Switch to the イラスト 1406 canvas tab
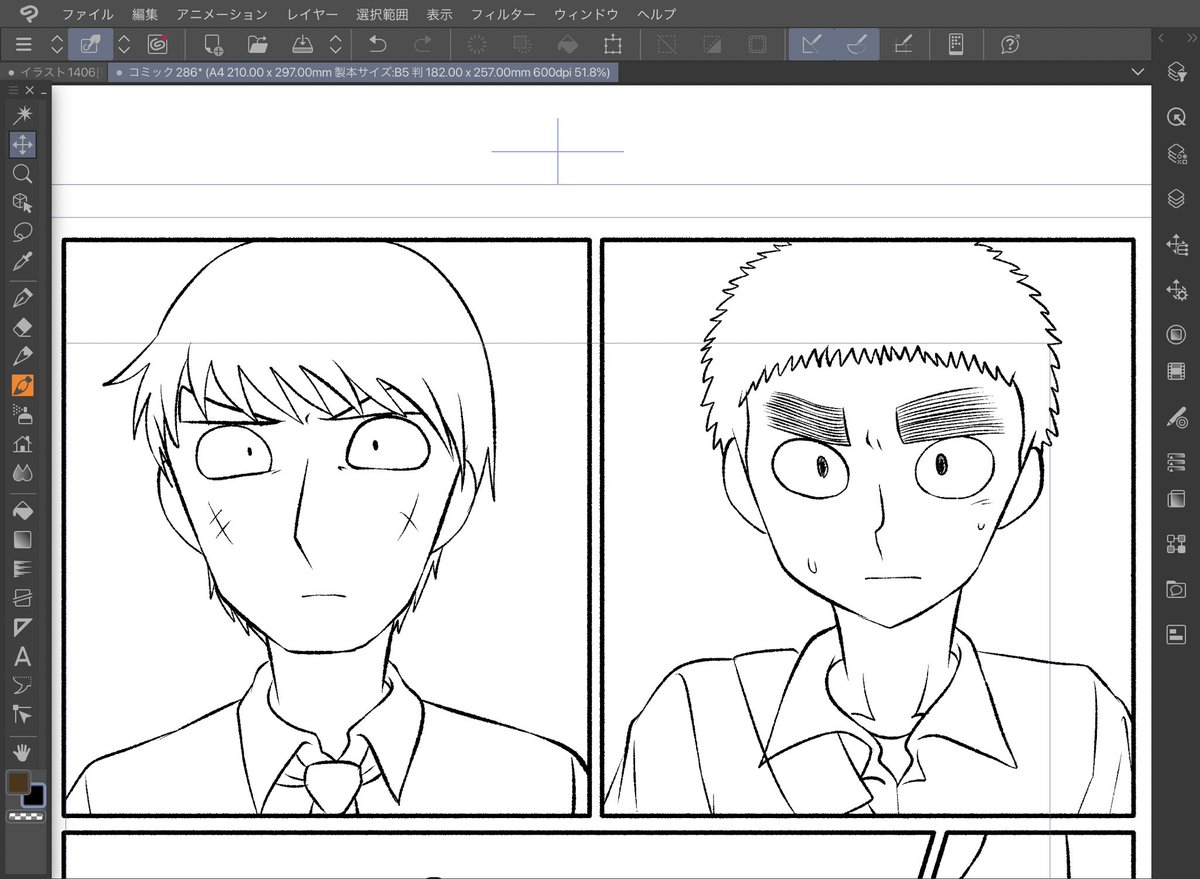Screen dimensions: 1200x879 tap(52, 72)
